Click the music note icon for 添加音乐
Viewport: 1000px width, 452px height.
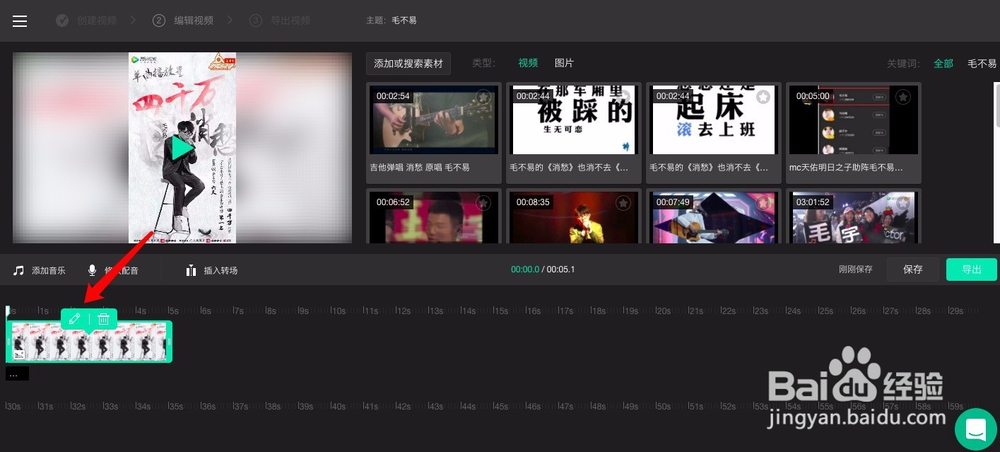tap(18, 270)
